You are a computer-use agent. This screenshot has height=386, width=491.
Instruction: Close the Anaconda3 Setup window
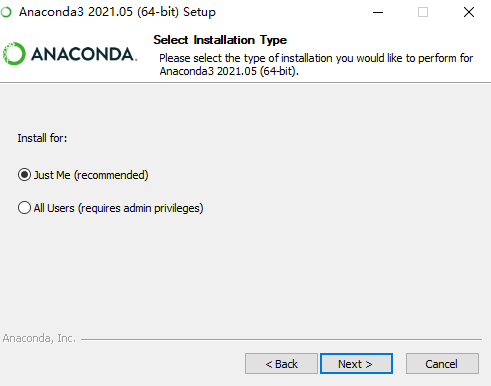click(x=469, y=12)
